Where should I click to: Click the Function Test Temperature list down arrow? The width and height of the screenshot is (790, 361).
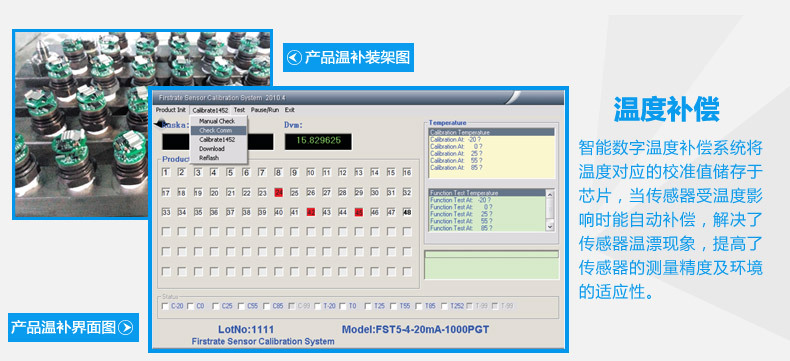click(x=550, y=227)
